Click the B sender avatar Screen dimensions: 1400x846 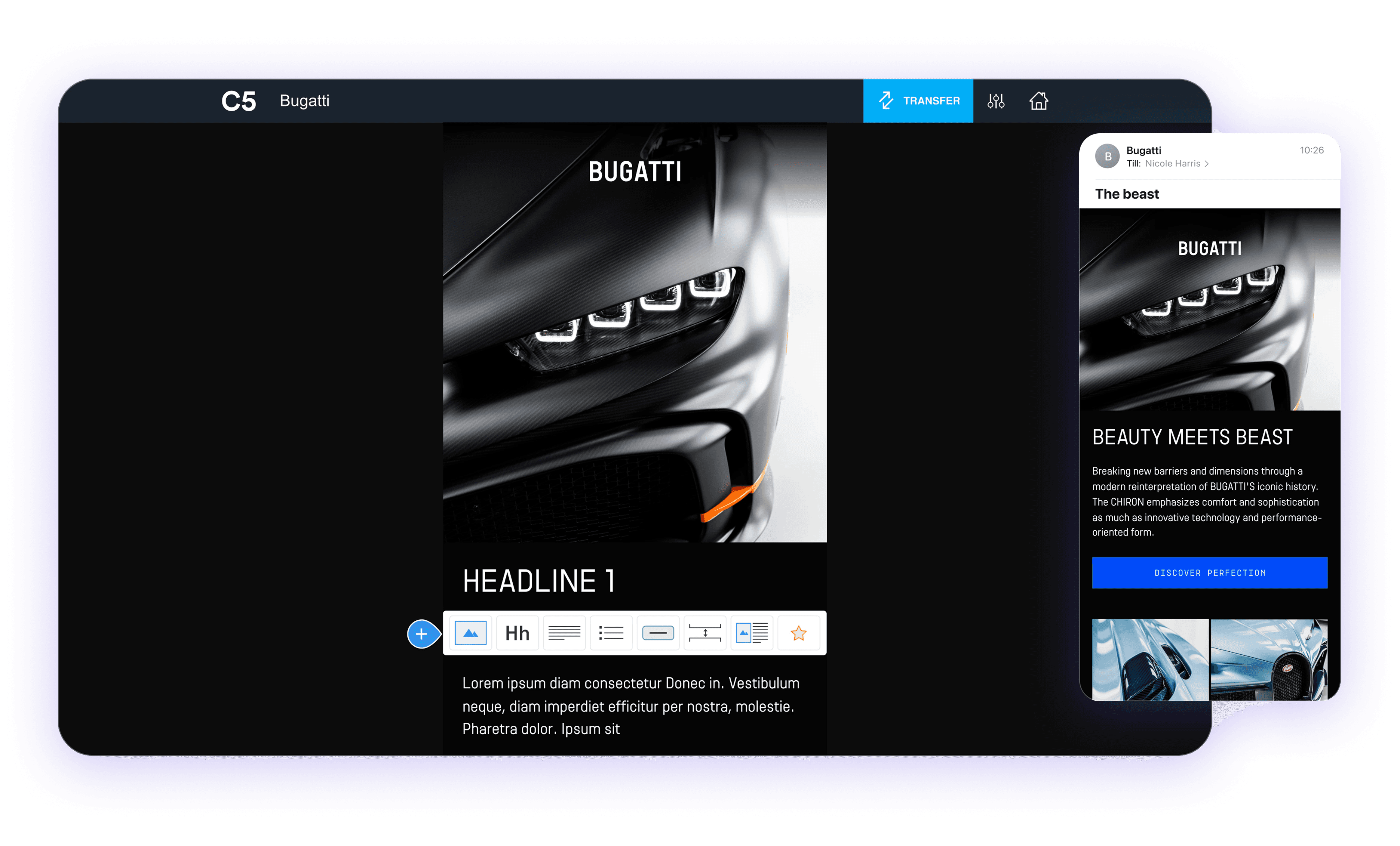(x=1107, y=156)
